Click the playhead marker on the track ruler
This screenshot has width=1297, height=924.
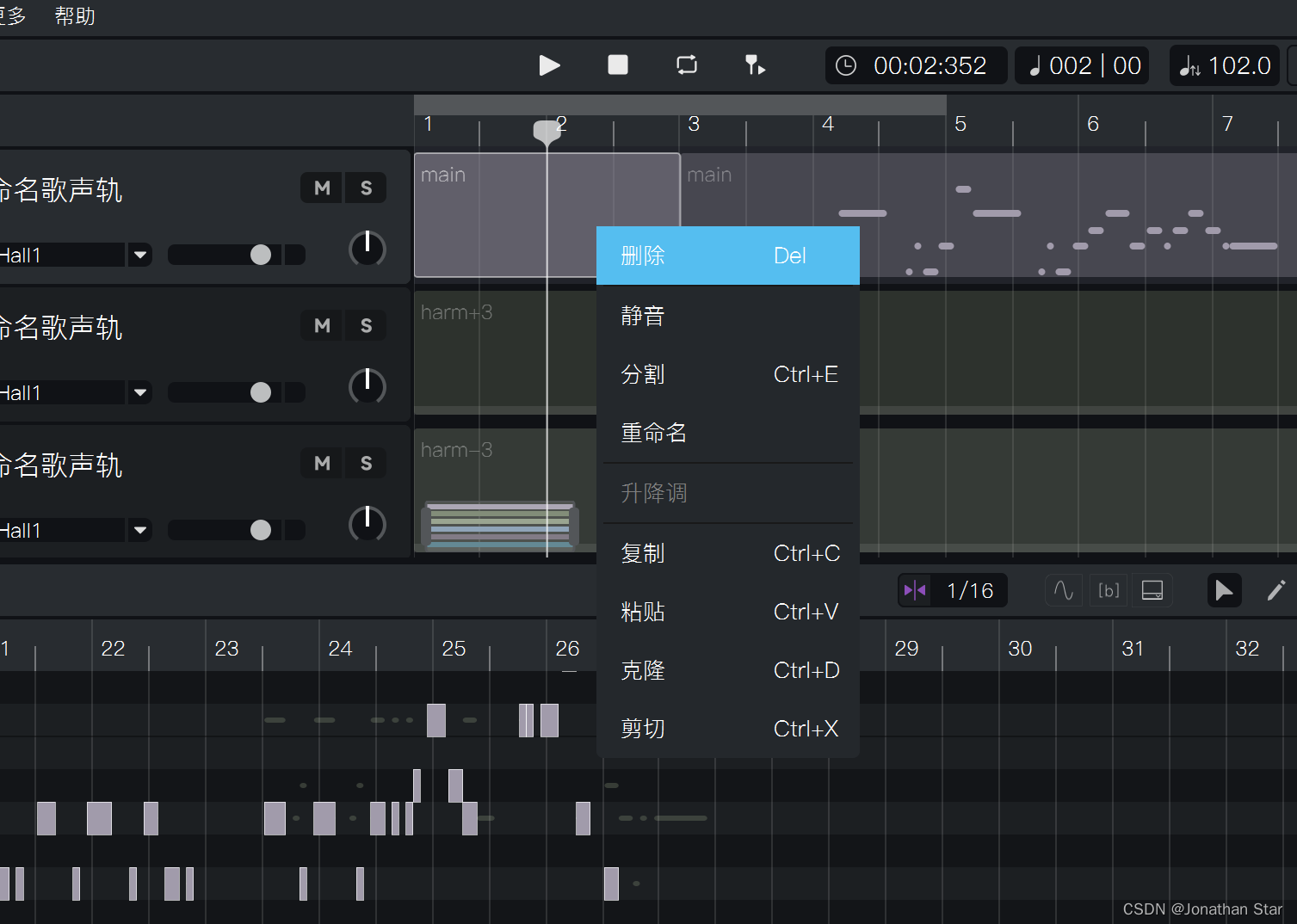[547, 132]
